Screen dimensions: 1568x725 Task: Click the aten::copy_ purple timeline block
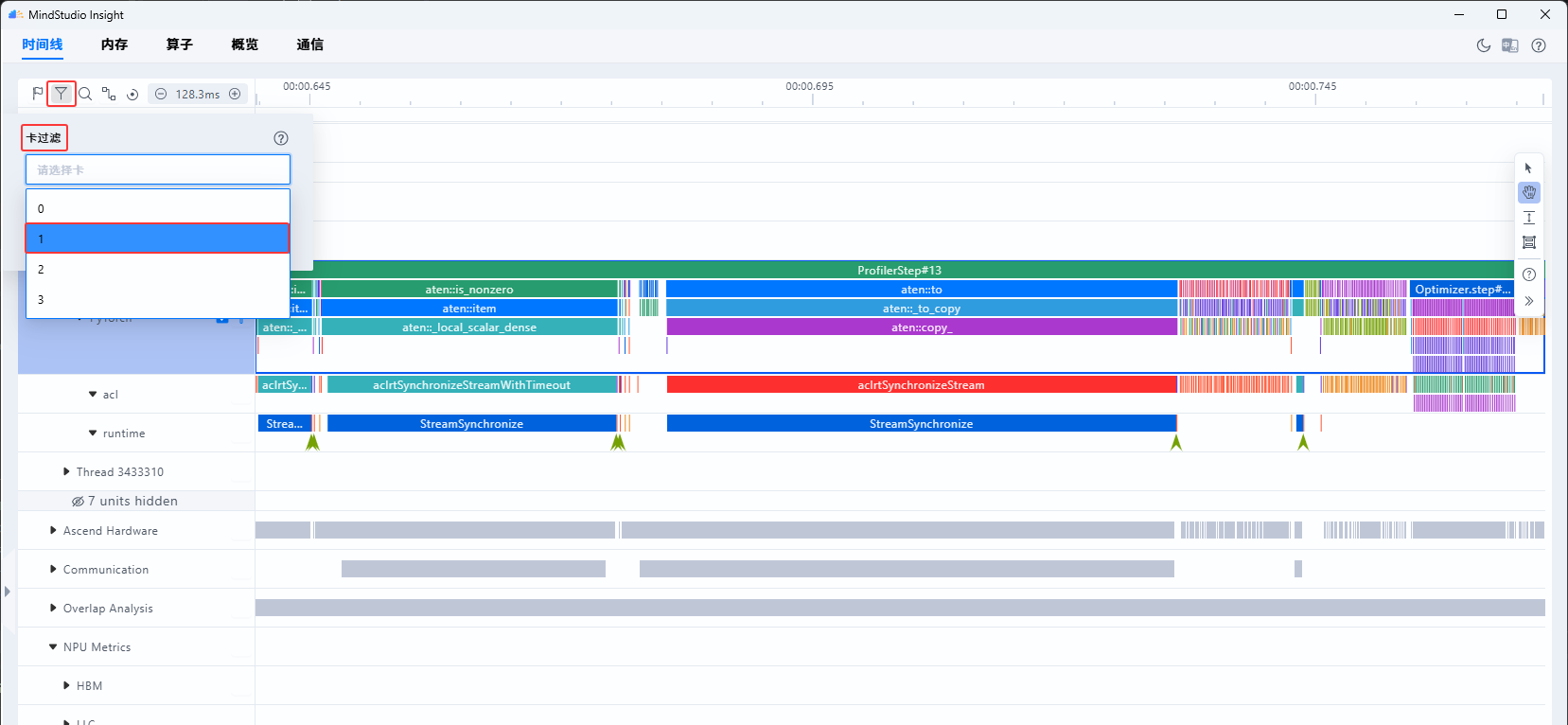(x=922, y=327)
